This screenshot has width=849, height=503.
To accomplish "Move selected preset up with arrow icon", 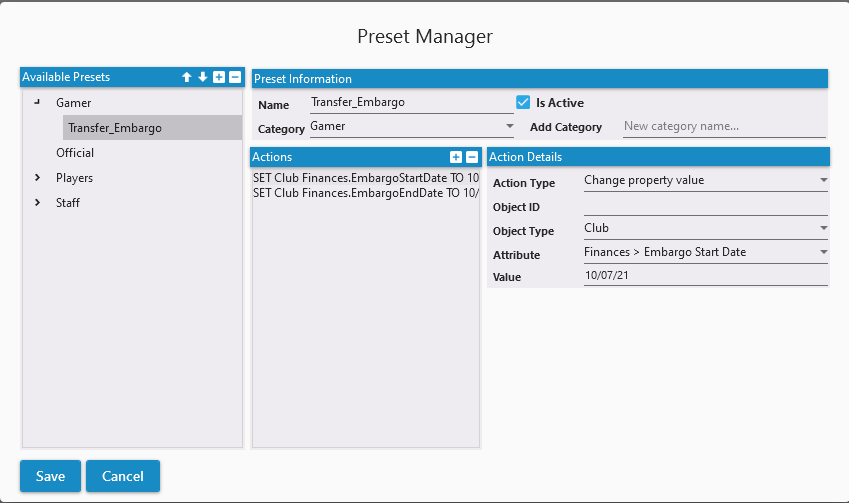I will tap(186, 77).
